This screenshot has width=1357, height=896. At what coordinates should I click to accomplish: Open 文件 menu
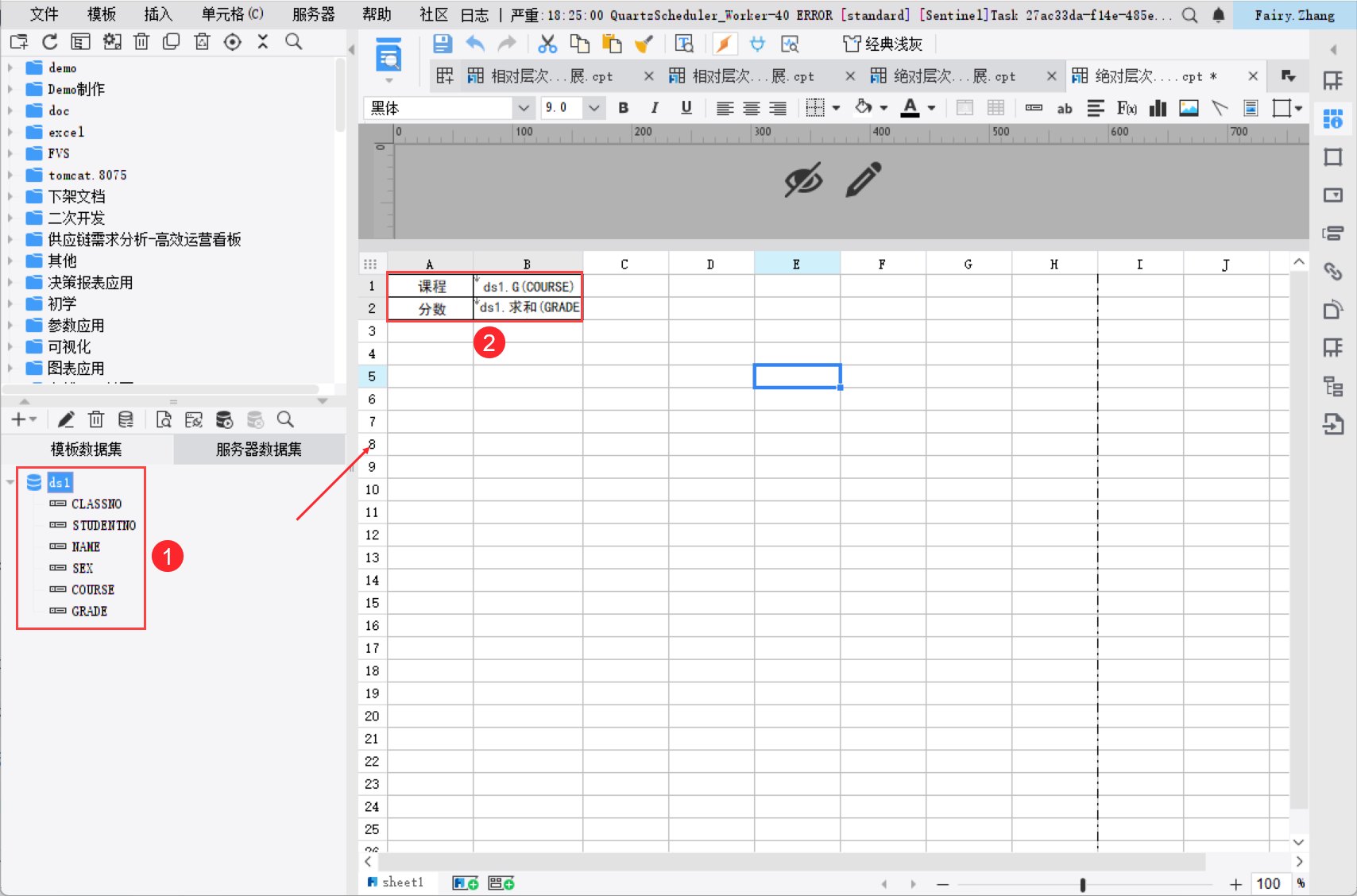(x=44, y=14)
